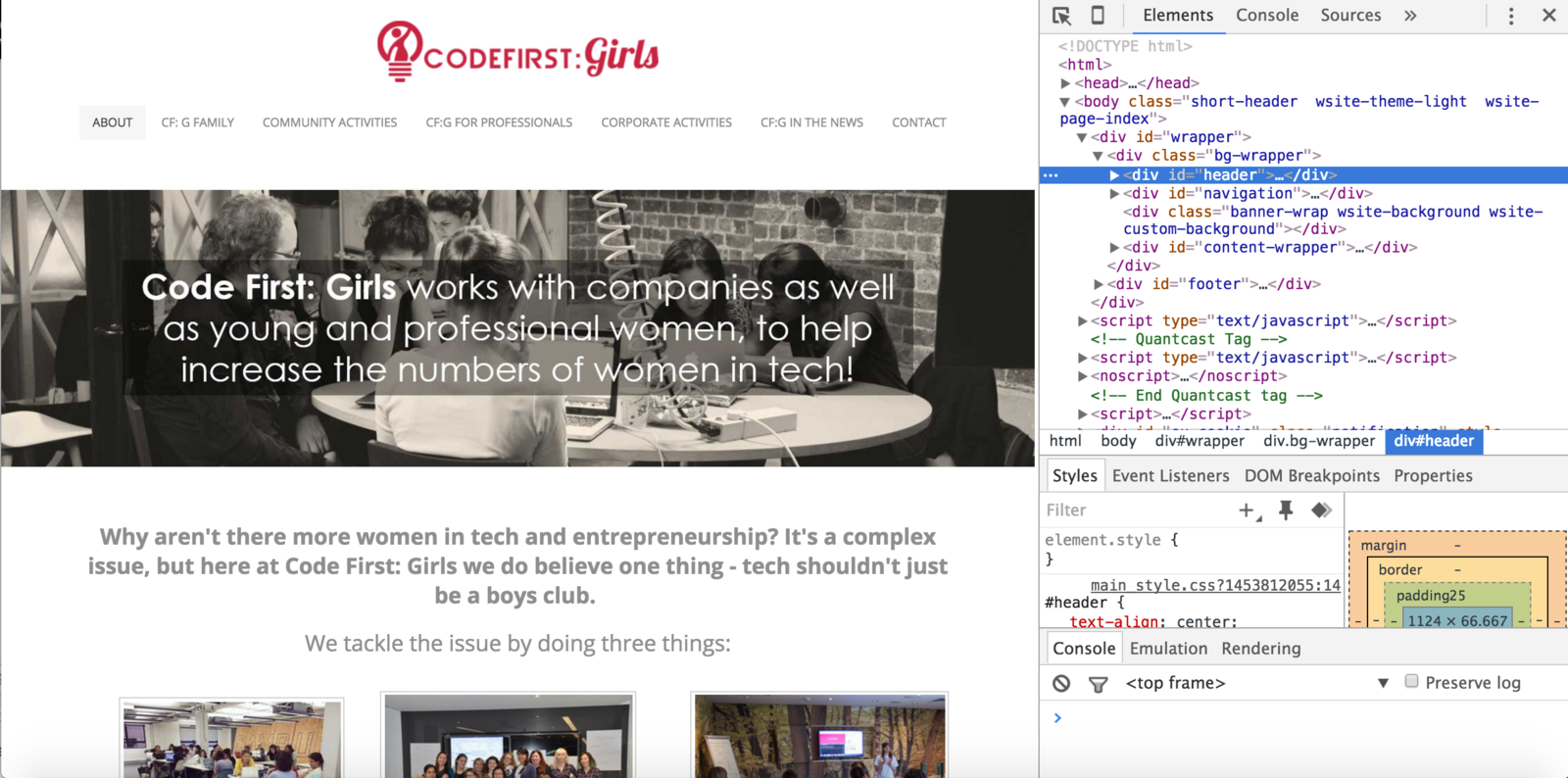Go to the CF: G FAMILY page
This screenshot has width=1568, height=778.
coord(198,122)
